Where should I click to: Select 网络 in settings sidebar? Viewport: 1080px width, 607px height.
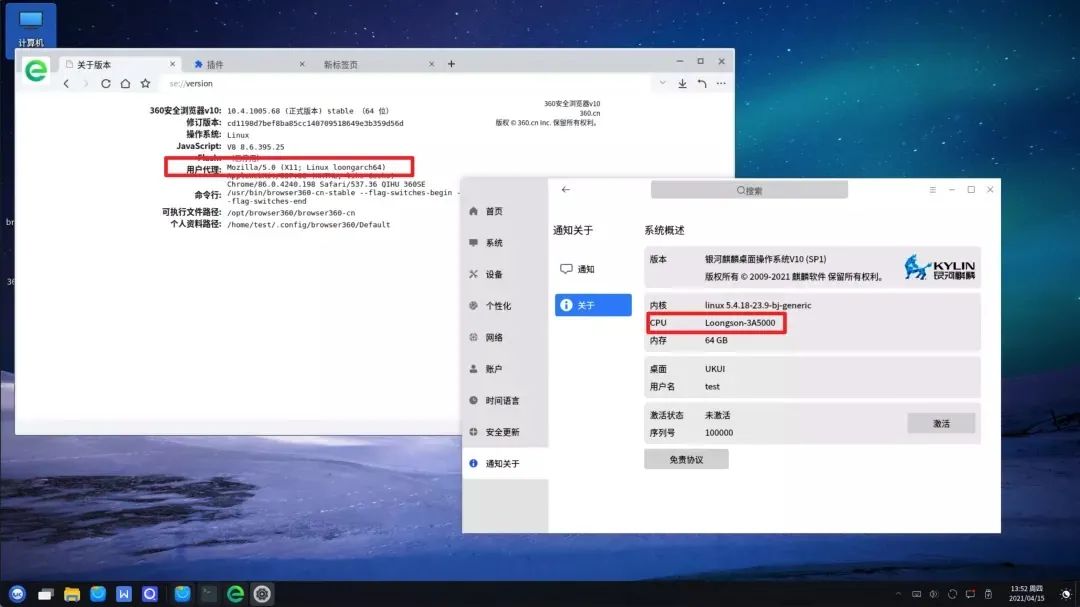[505, 338]
